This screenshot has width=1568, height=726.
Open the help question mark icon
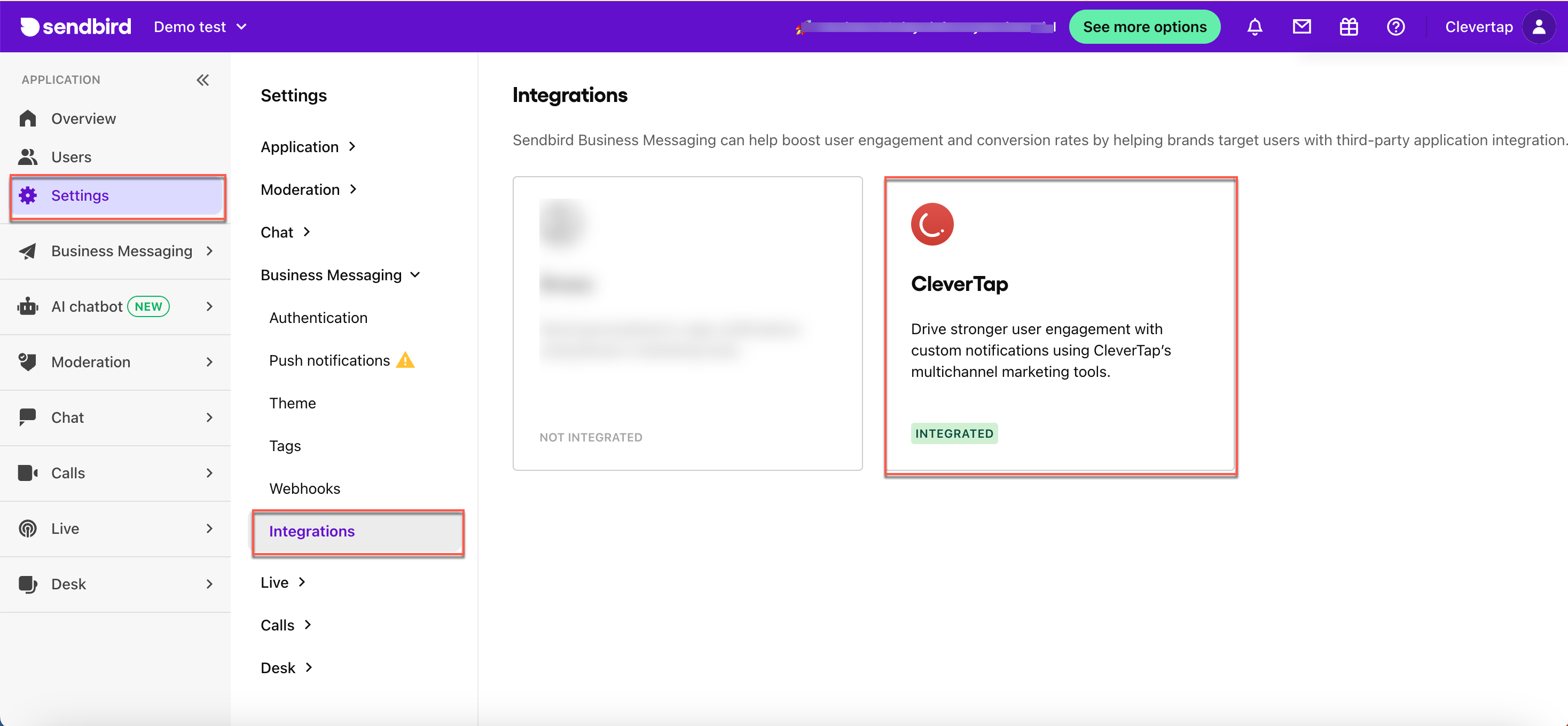pos(1395,27)
